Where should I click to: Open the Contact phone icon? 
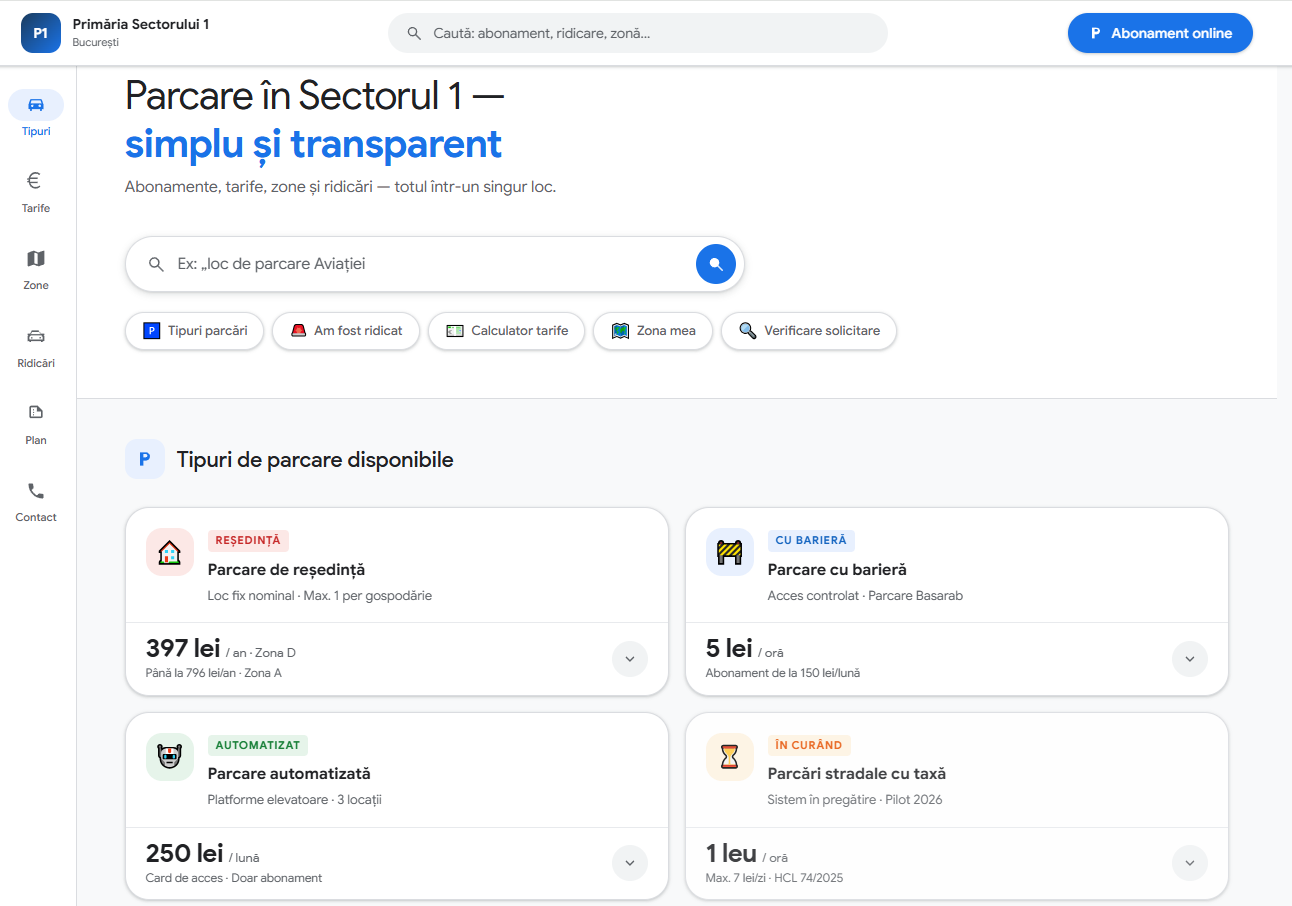pyautogui.click(x=36, y=491)
